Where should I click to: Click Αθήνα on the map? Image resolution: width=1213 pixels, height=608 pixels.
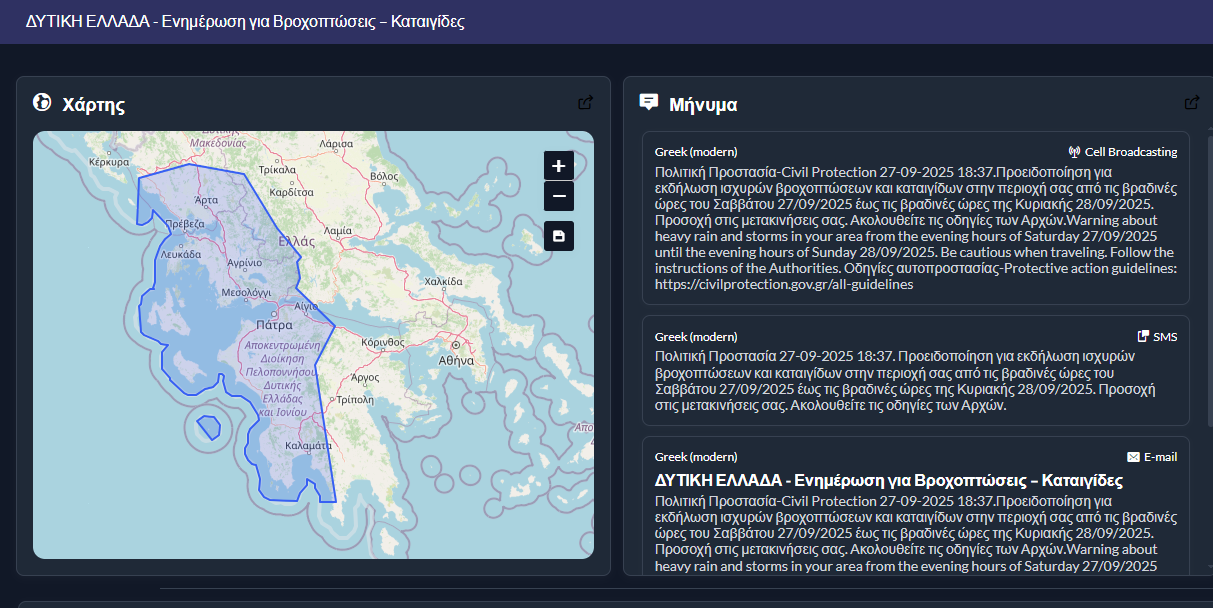coord(455,360)
